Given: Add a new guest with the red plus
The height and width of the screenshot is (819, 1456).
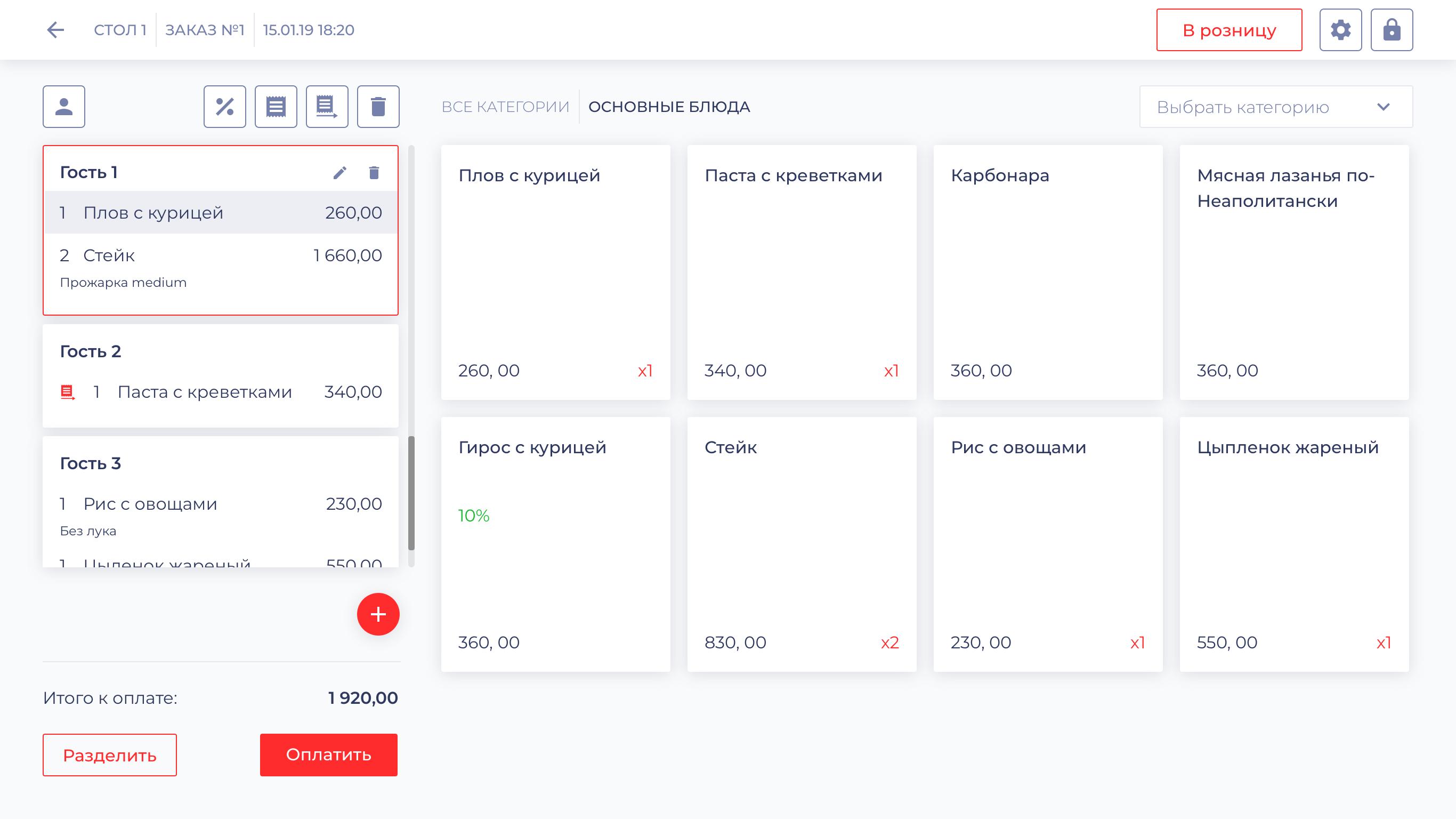Looking at the screenshot, I should [x=378, y=614].
